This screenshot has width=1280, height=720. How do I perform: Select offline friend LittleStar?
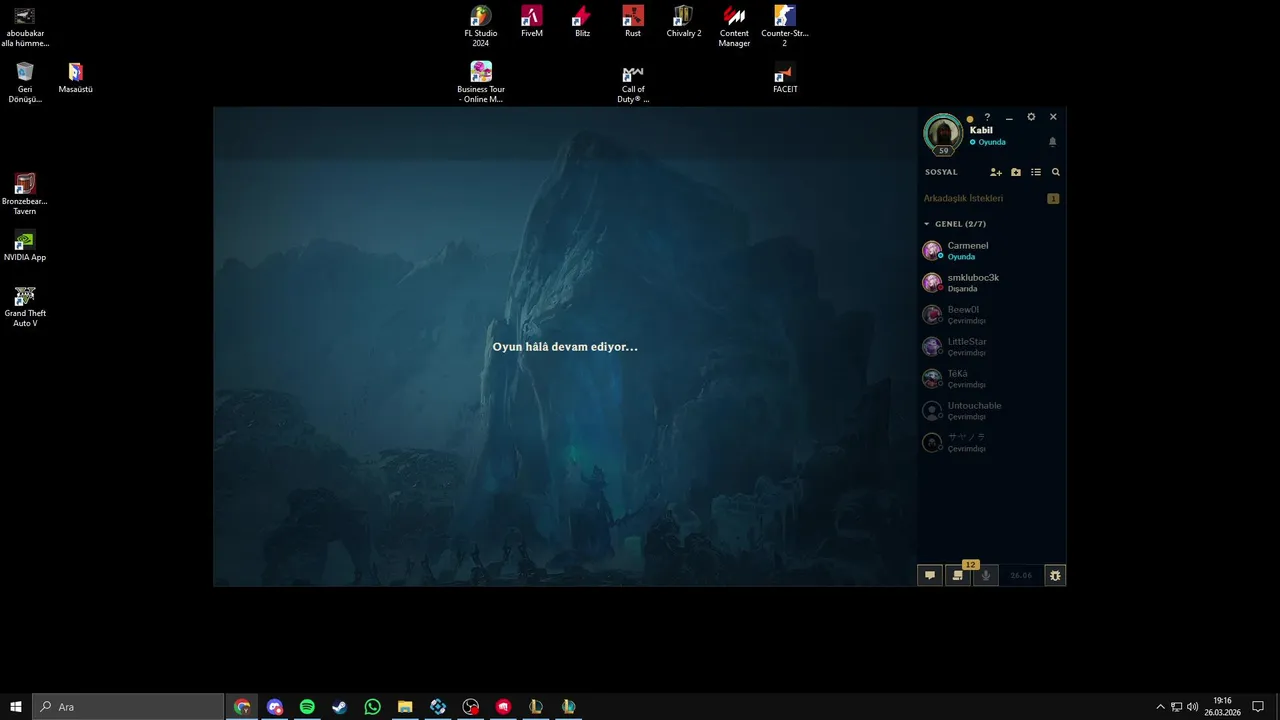tap(991, 346)
